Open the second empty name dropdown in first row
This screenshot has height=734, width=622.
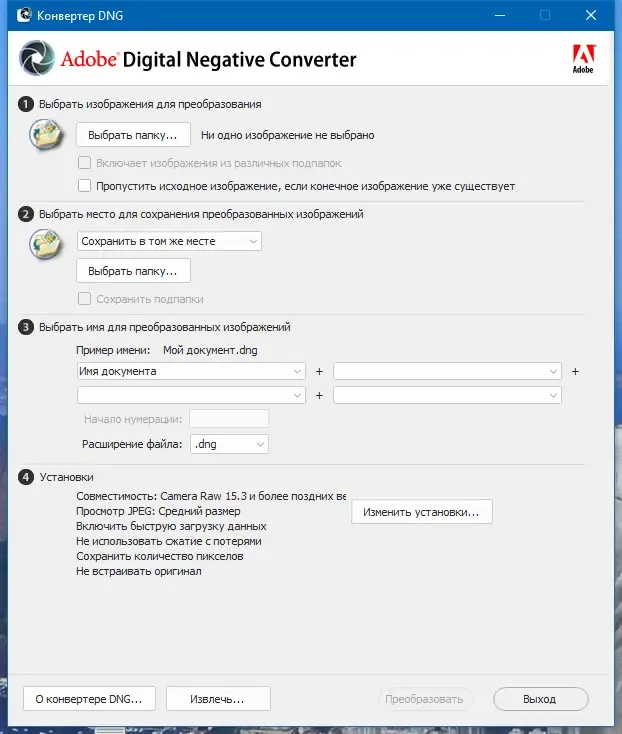tap(447, 371)
